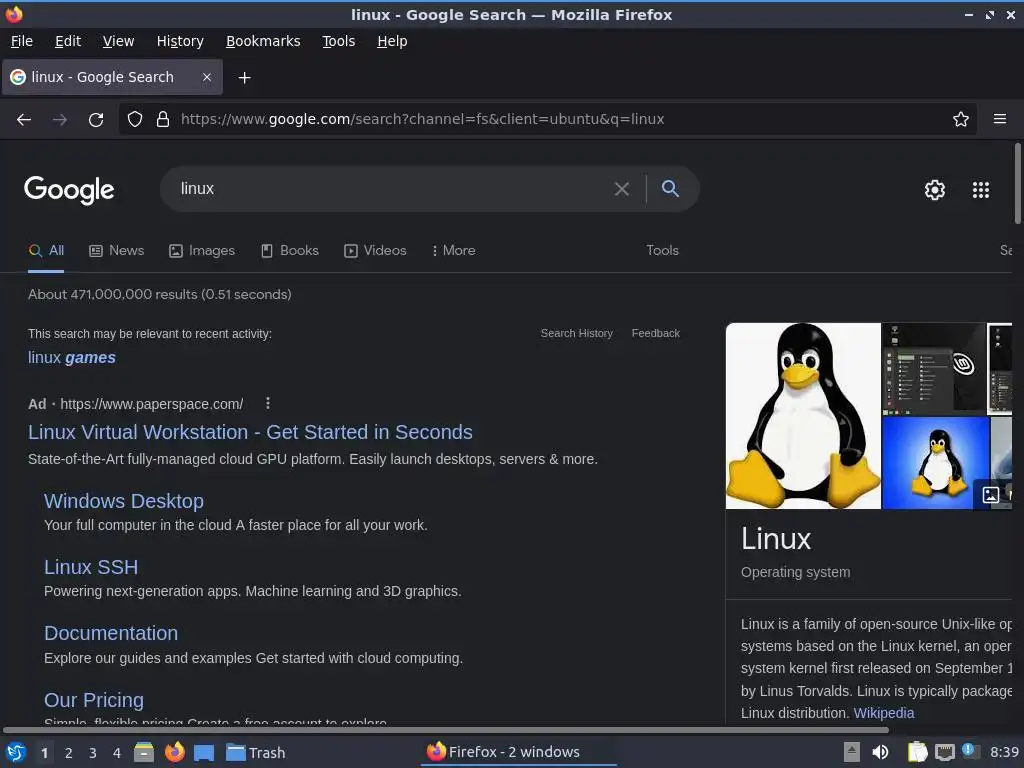Open the desktop application menu icon
The height and width of the screenshot is (768, 1024).
pyautogui.click(x=15, y=752)
